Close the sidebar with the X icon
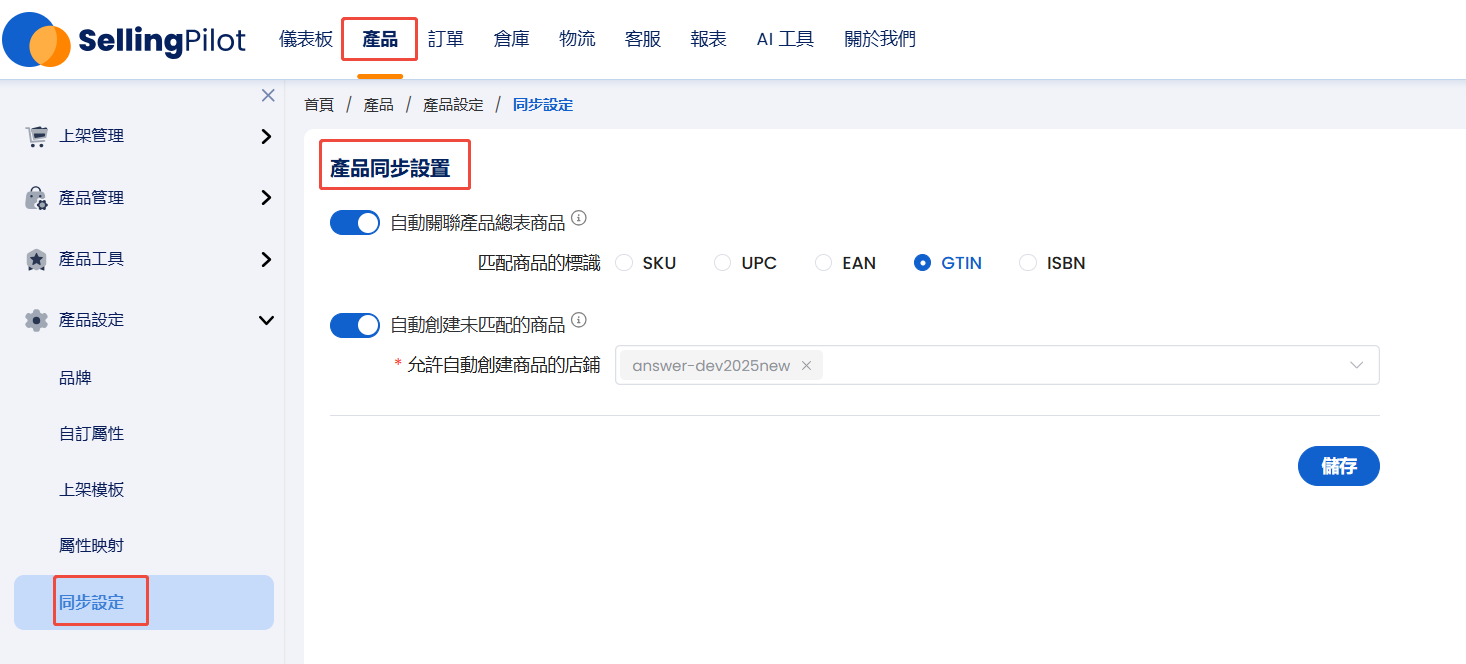1466x664 pixels. 268,96
